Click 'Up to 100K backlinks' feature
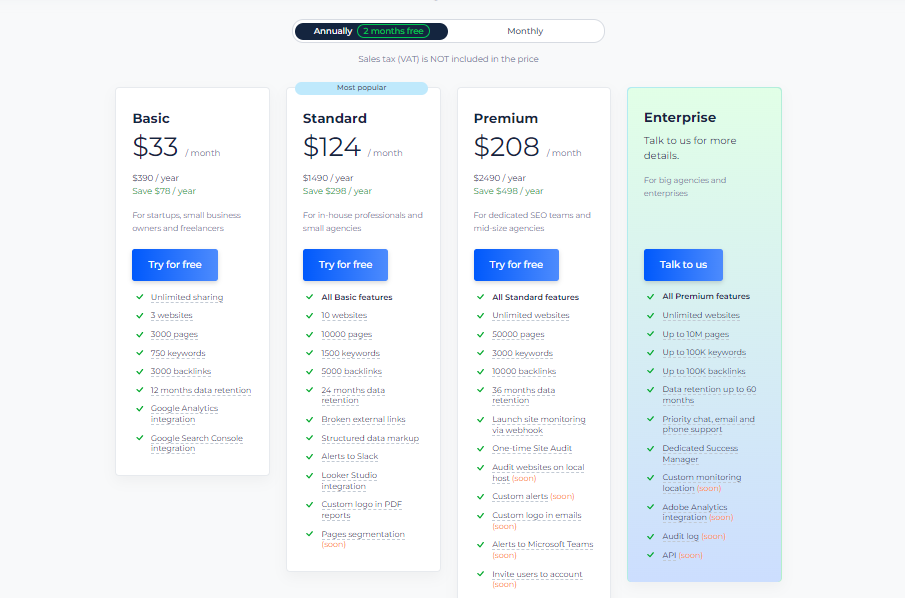 (x=704, y=371)
